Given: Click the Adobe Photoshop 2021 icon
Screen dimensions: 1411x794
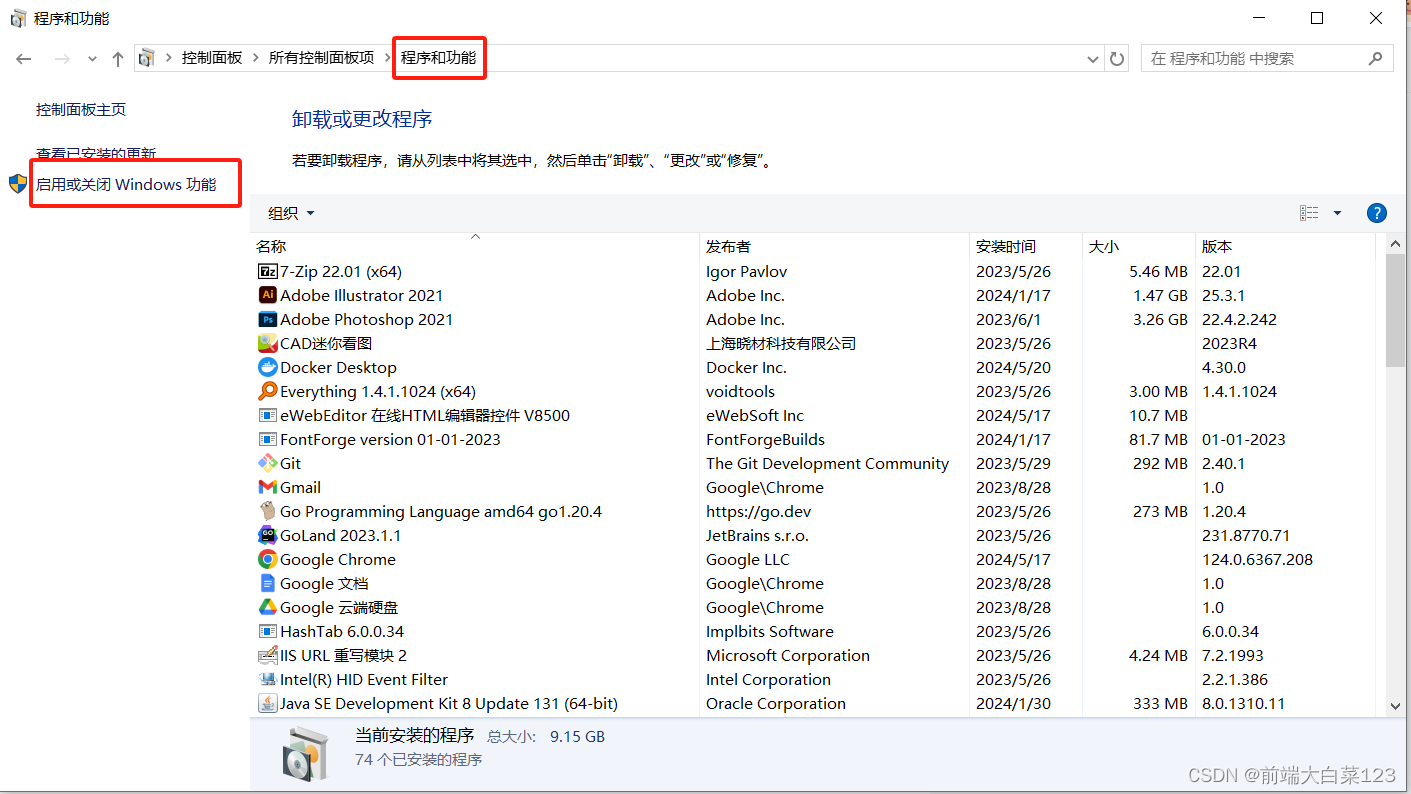Looking at the screenshot, I should 267,319.
